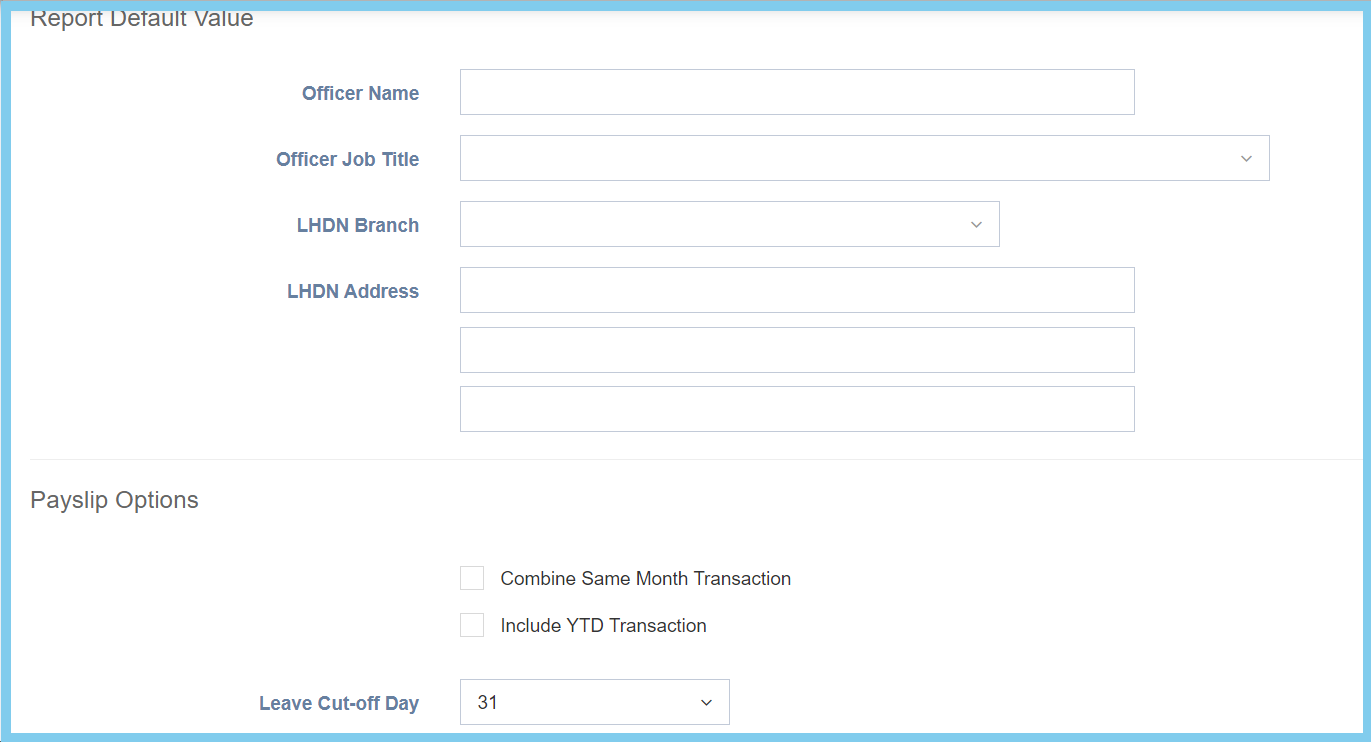Enable the Include YTD Transaction checkbox
Viewport: 1371px width, 742px height.
coord(472,625)
